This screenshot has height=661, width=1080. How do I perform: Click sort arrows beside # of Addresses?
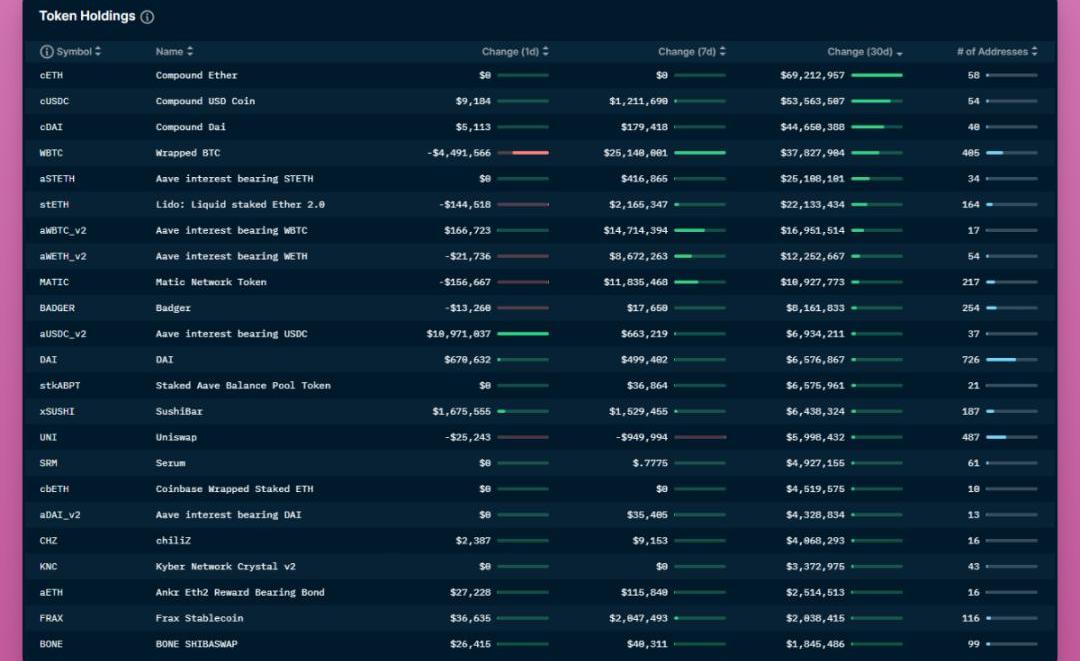1035,52
